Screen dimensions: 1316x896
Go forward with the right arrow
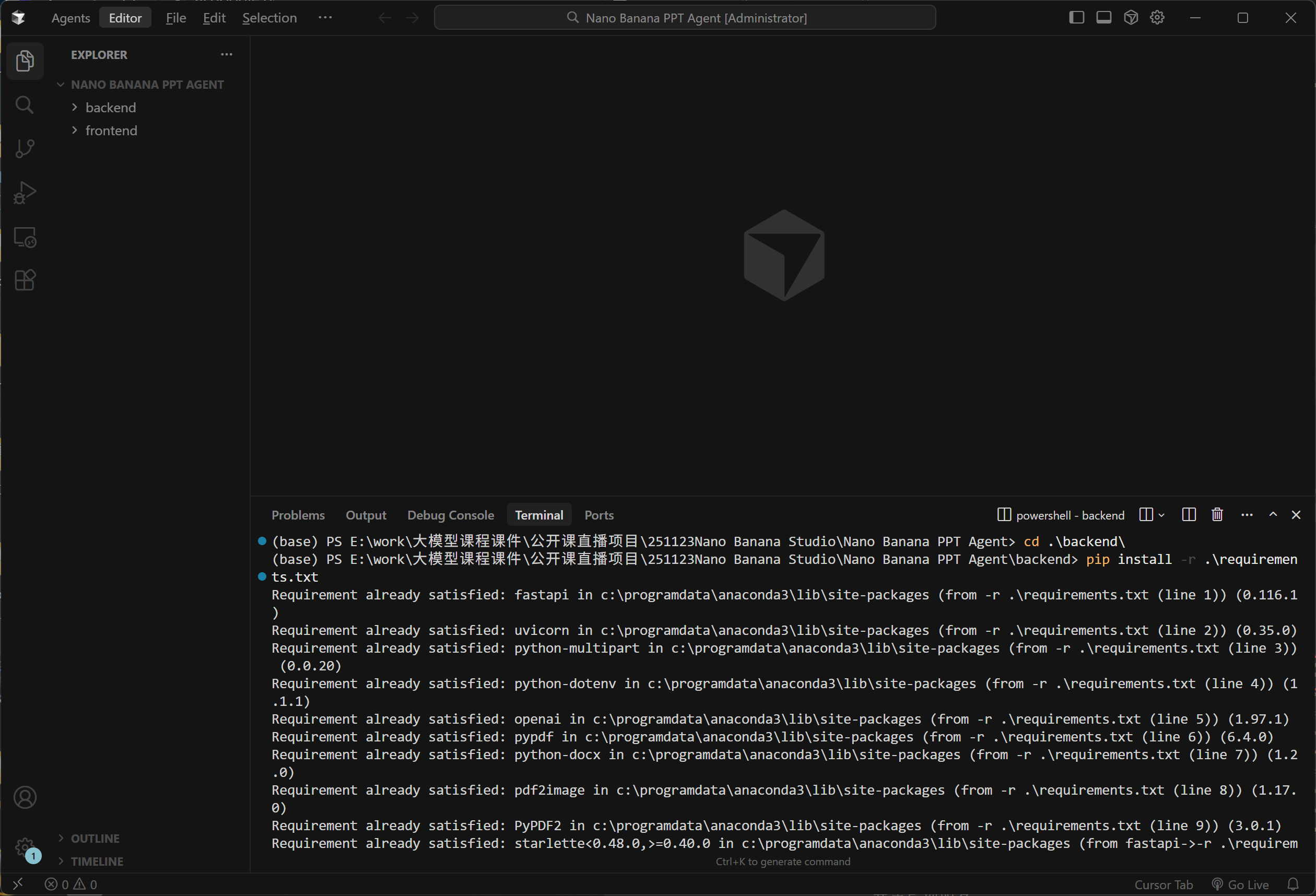point(412,18)
